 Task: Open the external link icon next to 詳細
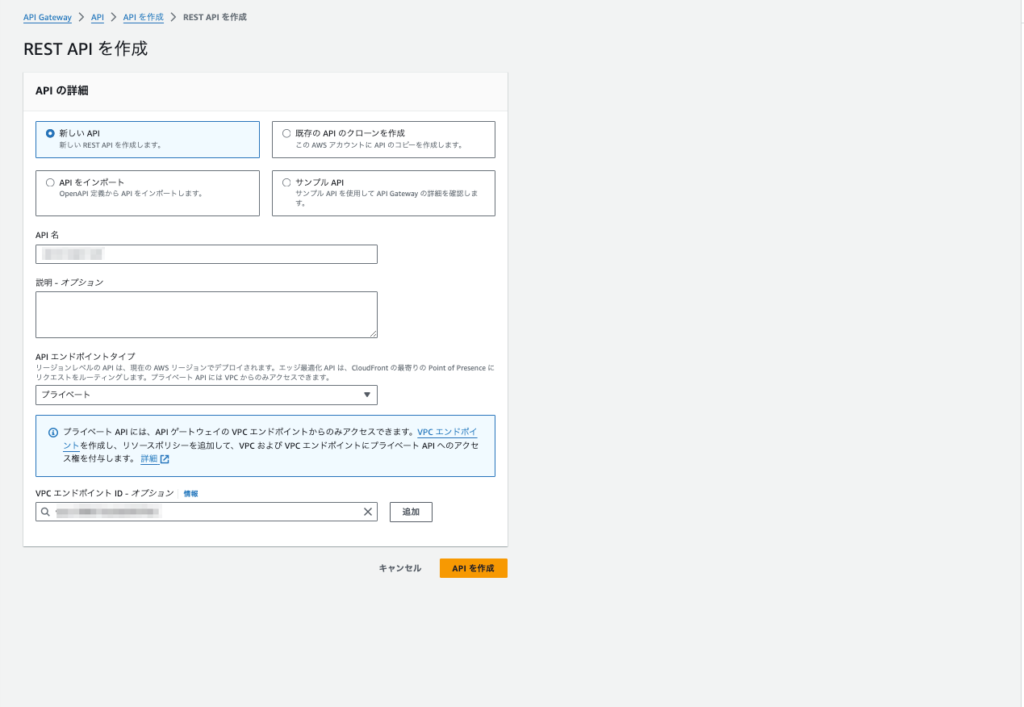tap(164, 460)
